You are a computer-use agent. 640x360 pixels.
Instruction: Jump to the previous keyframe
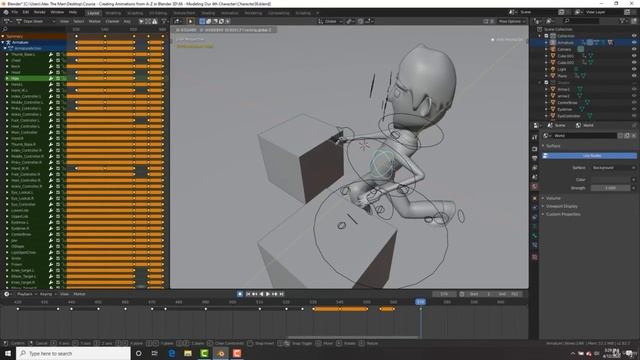pos(255,294)
